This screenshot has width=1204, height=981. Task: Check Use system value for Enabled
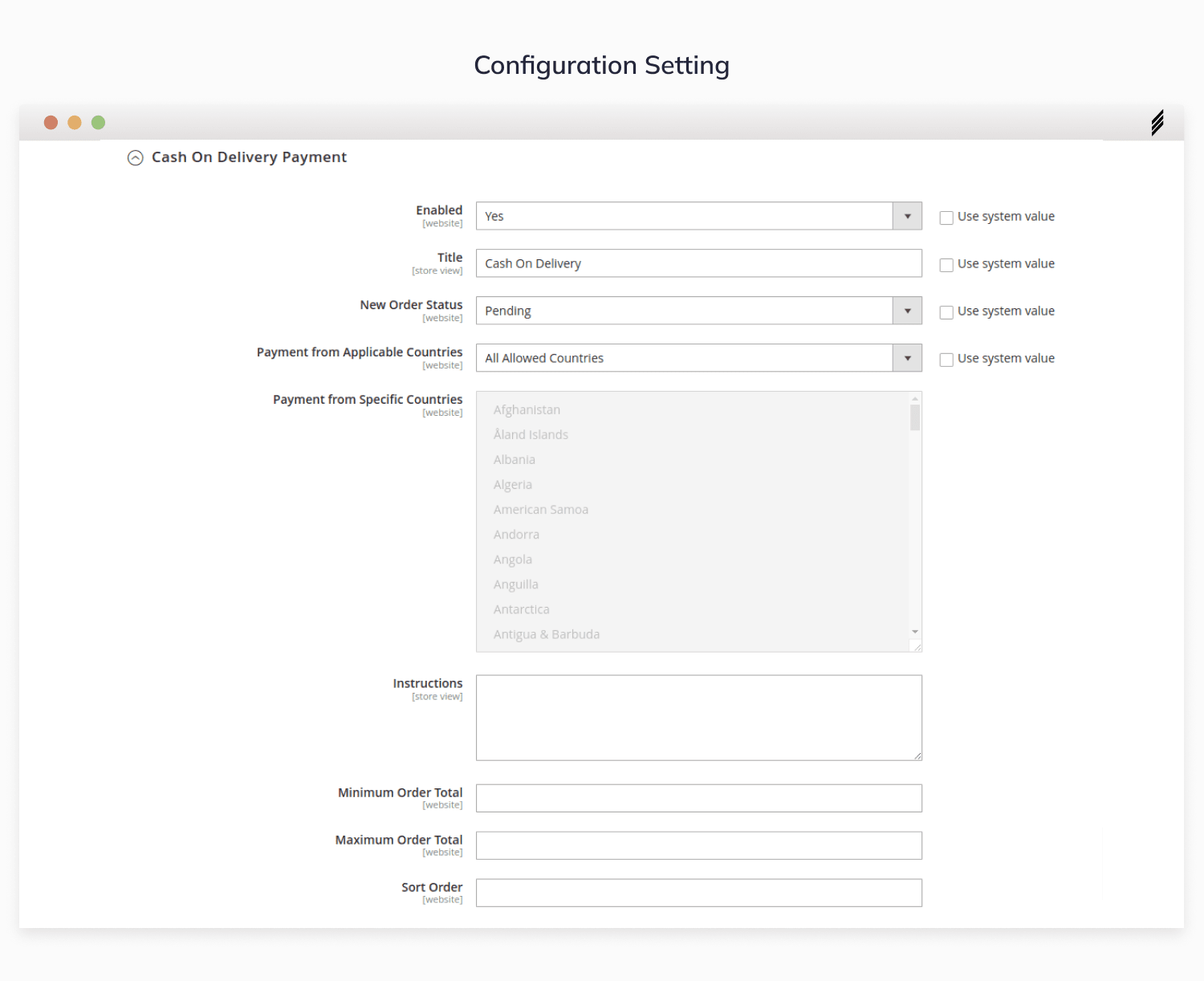tap(946, 218)
